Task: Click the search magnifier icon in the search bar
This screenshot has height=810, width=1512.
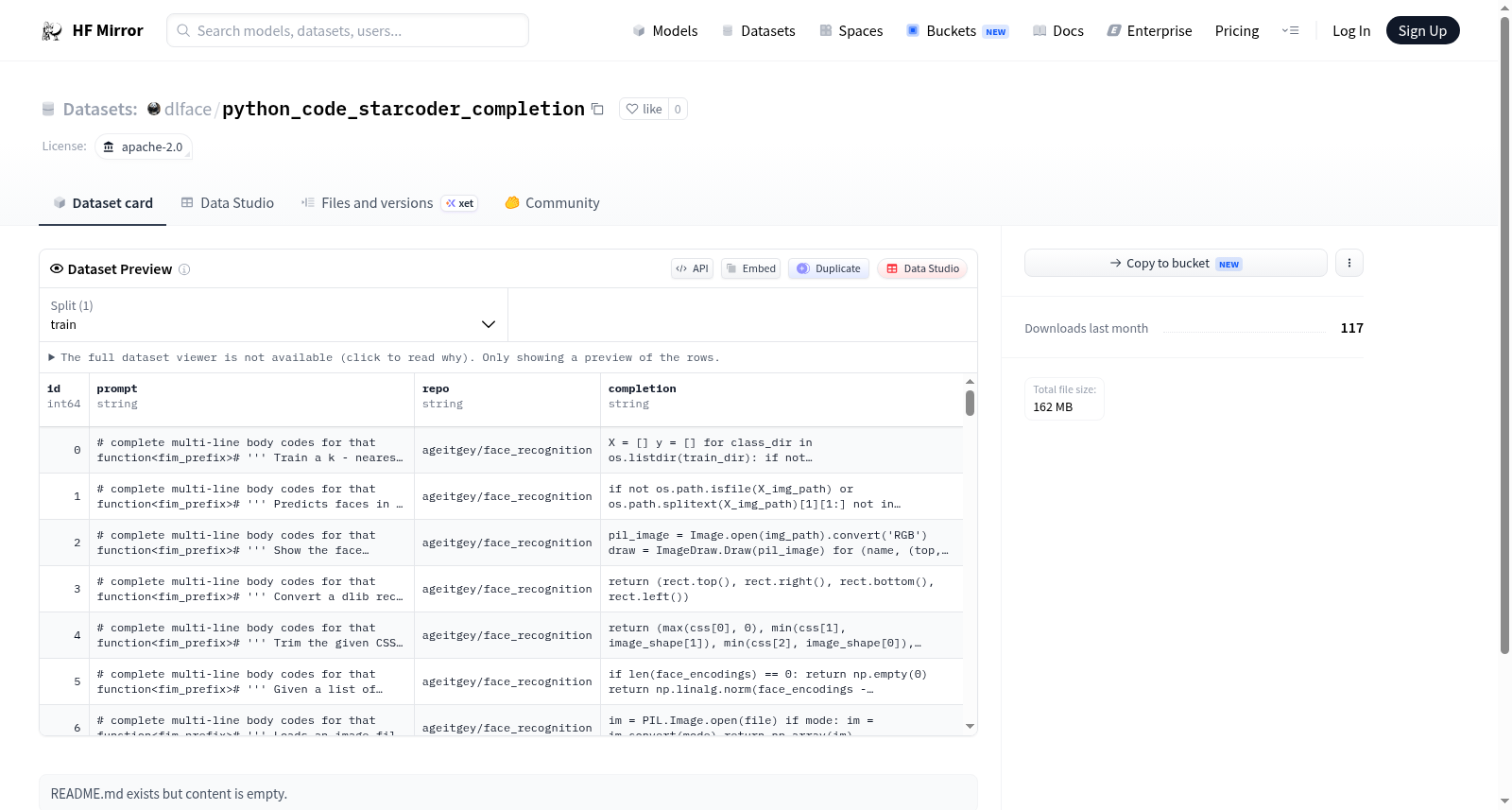Action: click(x=184, y=30)
